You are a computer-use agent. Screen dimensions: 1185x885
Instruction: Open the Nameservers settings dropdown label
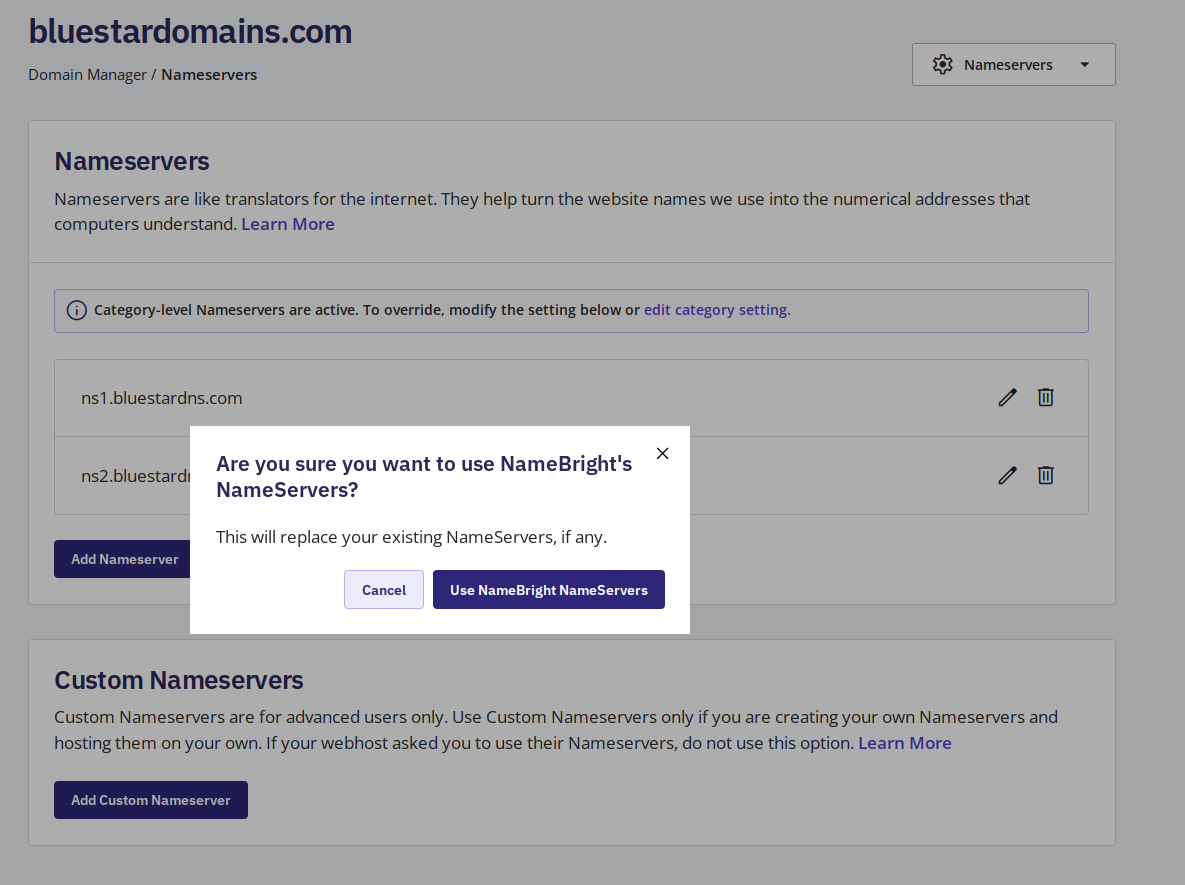1008,65
